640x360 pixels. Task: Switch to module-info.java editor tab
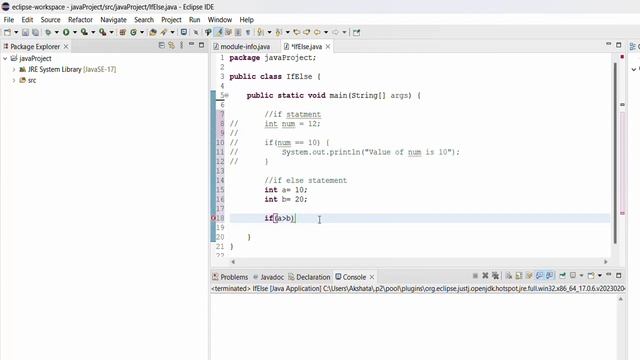pos(242,47)
